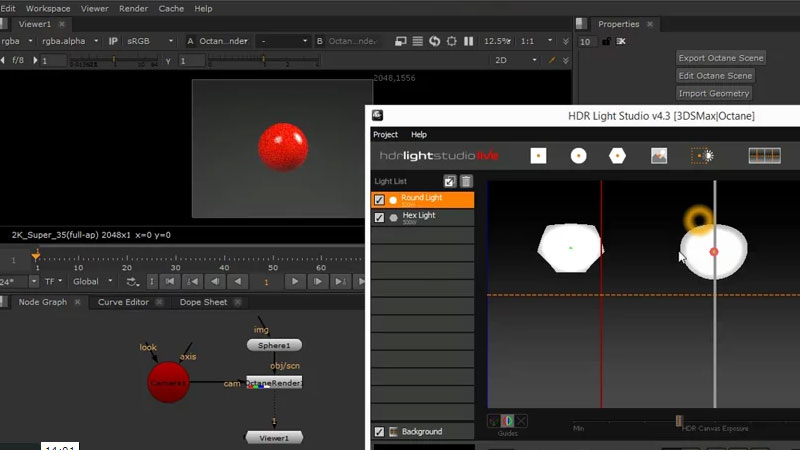Click the clear panels icon in Properties
The image size is (800, 450).
click(621, 41)
